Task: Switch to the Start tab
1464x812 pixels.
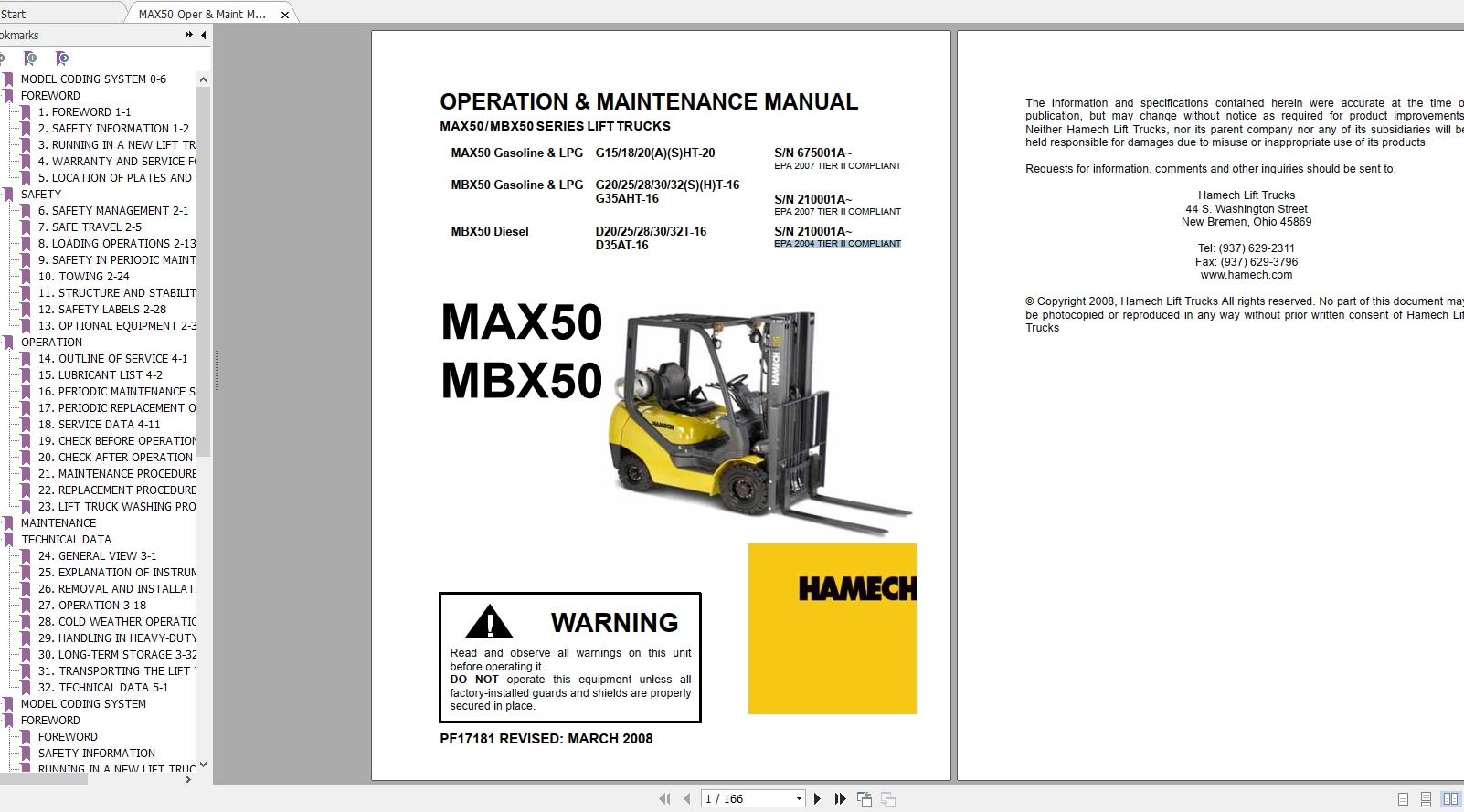Action: 14,14
